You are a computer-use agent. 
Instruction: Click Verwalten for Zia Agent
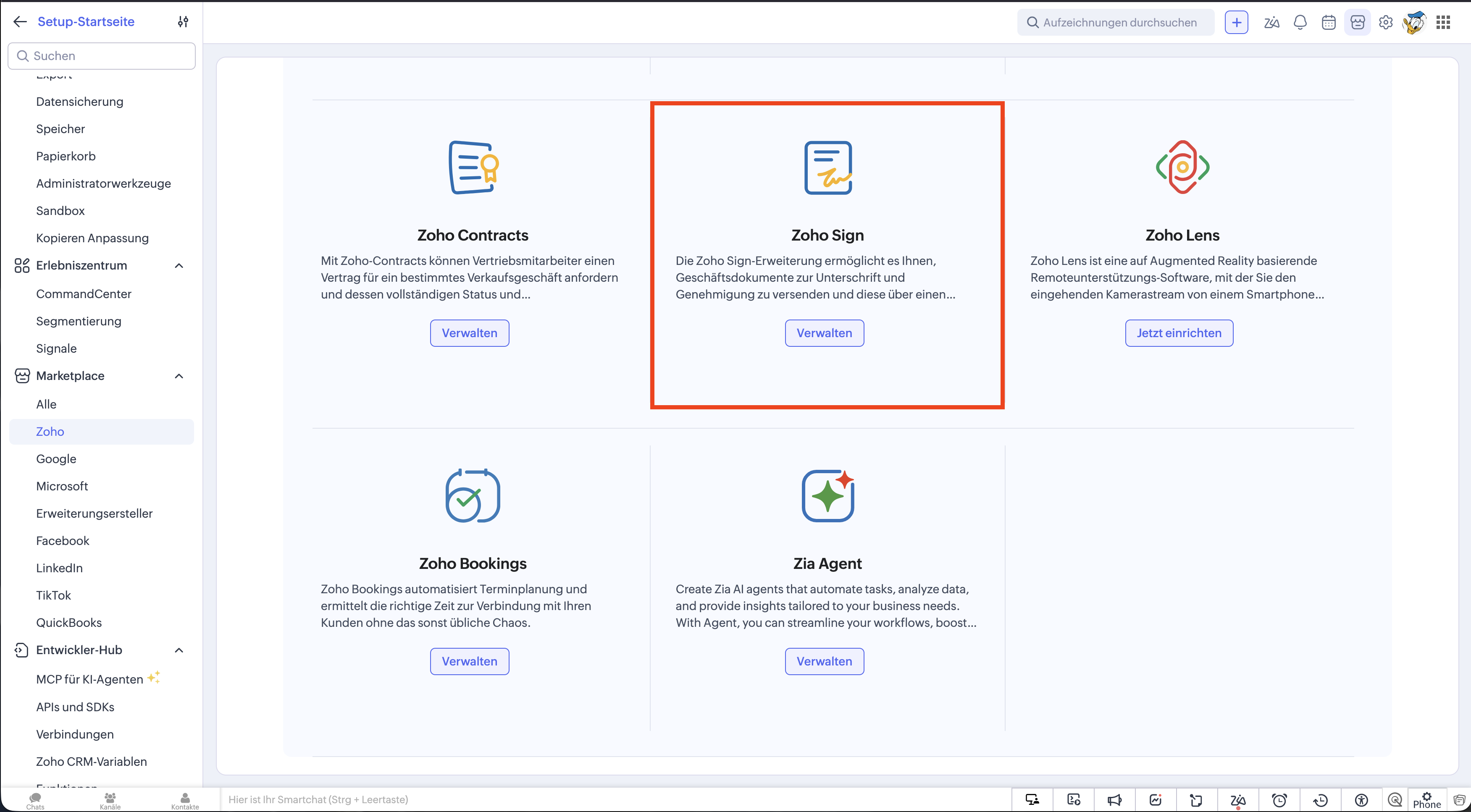824,661
